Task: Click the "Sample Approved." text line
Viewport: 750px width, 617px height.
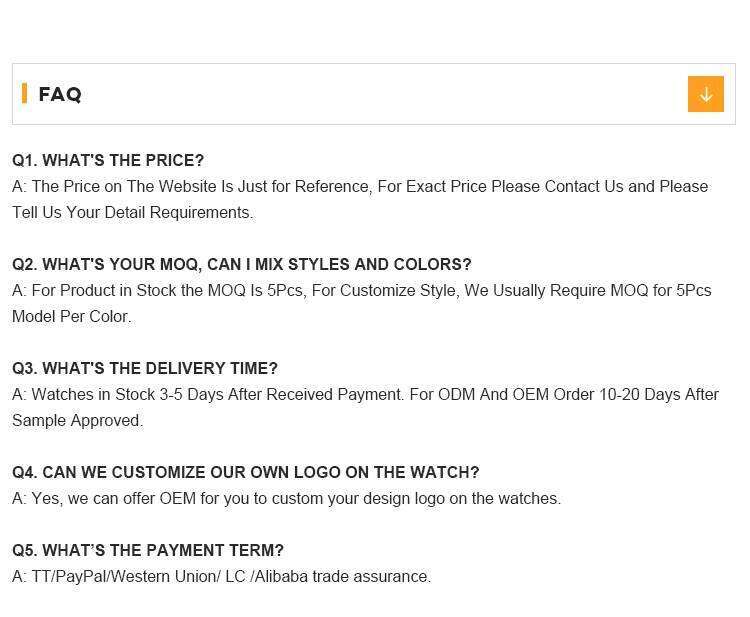Action: pos(77,420)
